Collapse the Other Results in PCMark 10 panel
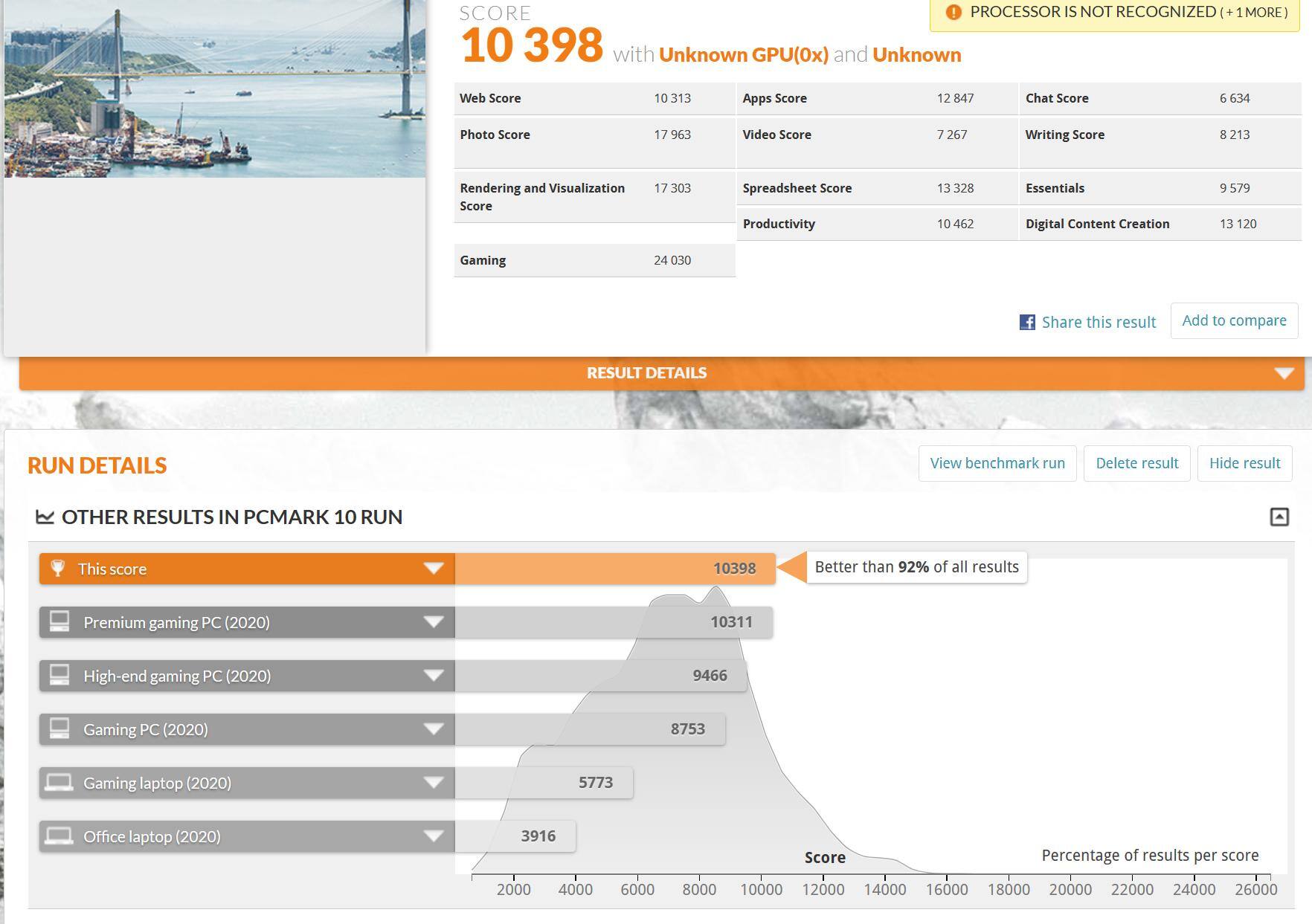This screenshot has height=924, width=1312. 1279,517
